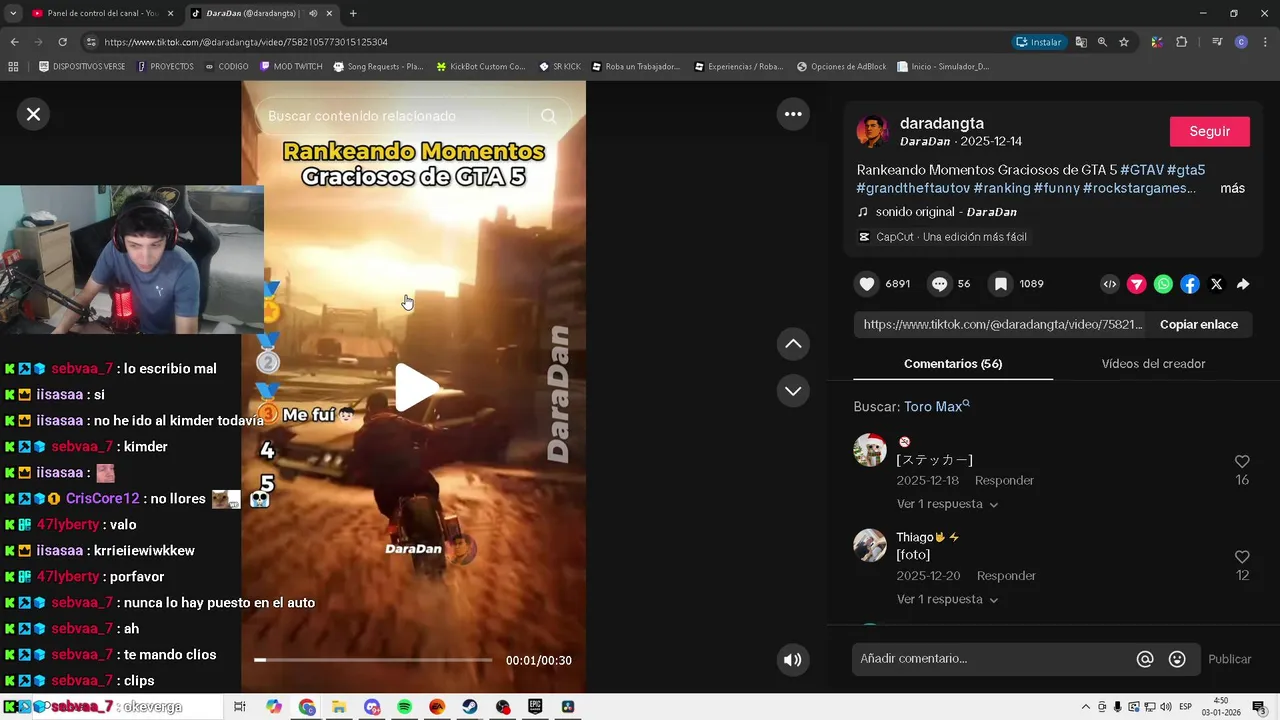Image resolution: width=1280 pixels, height=720 pixels.
Task: Share video to X
Action: click(x=1216, y=284)
